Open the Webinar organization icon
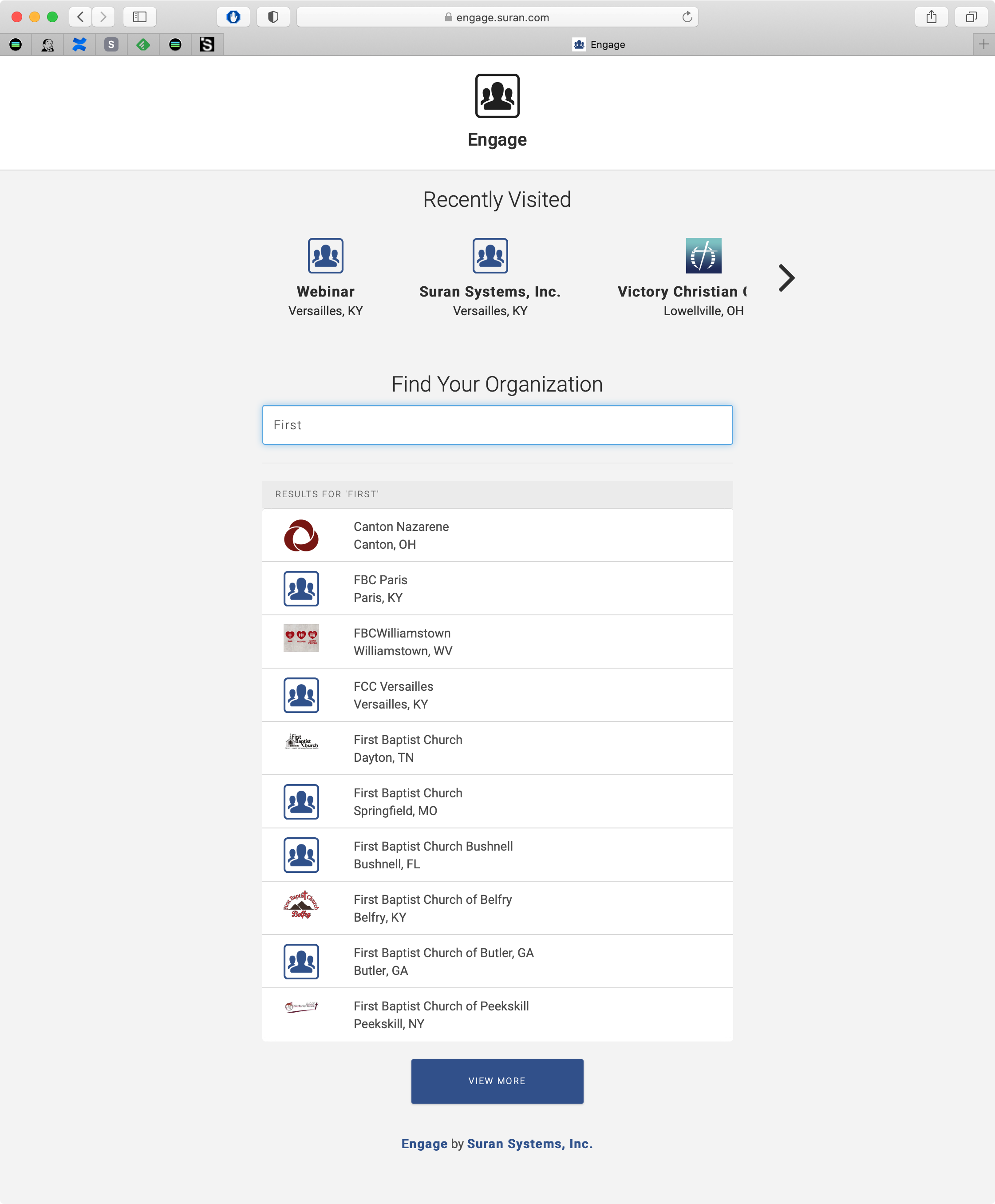The height and width of the screenshot is (1204, 995). (x=325, y=256)
